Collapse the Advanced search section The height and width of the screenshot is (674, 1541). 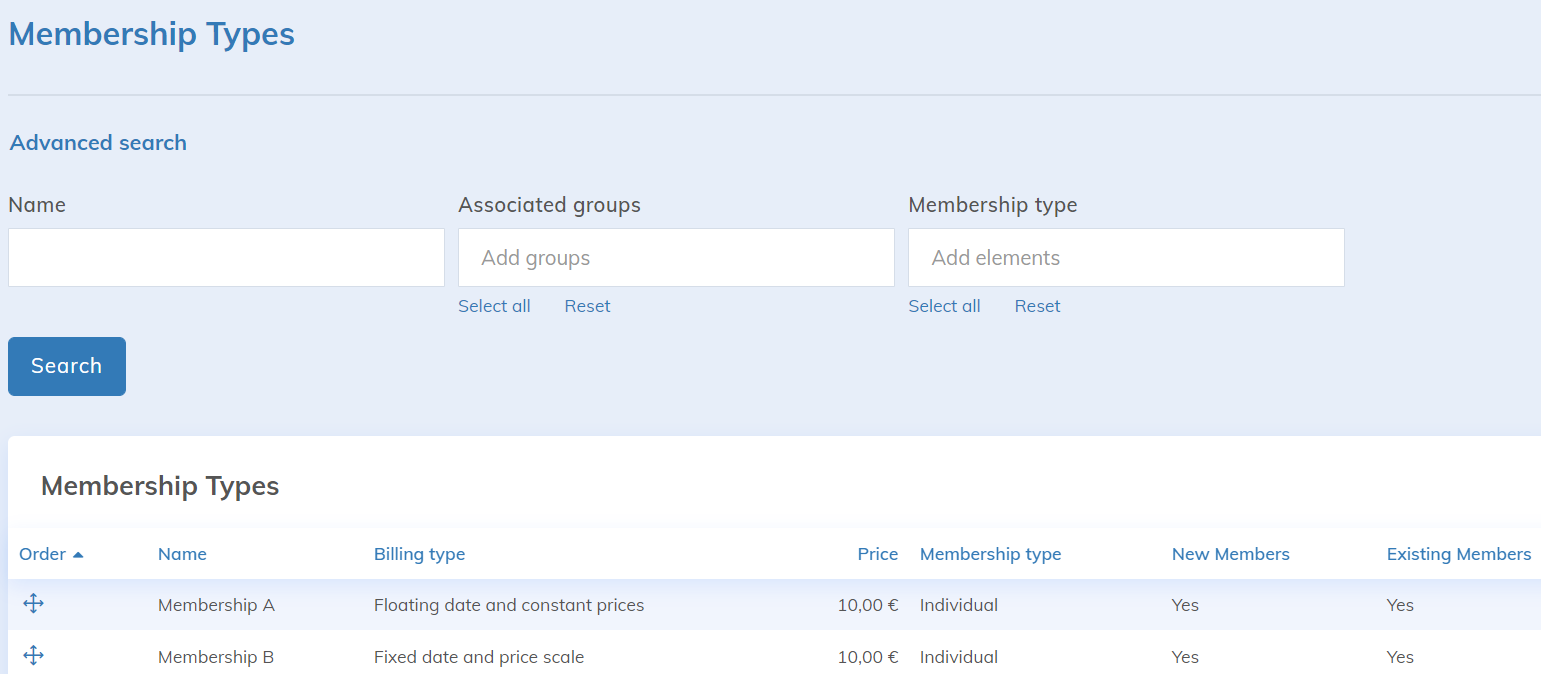tap(98, 143)
